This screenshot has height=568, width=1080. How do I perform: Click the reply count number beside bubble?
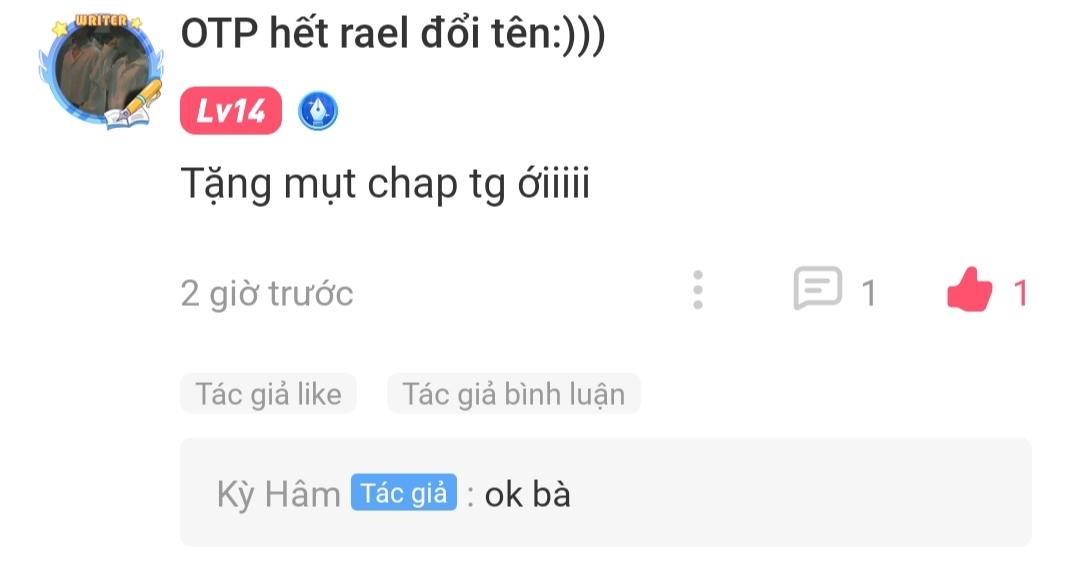point(868,293)
